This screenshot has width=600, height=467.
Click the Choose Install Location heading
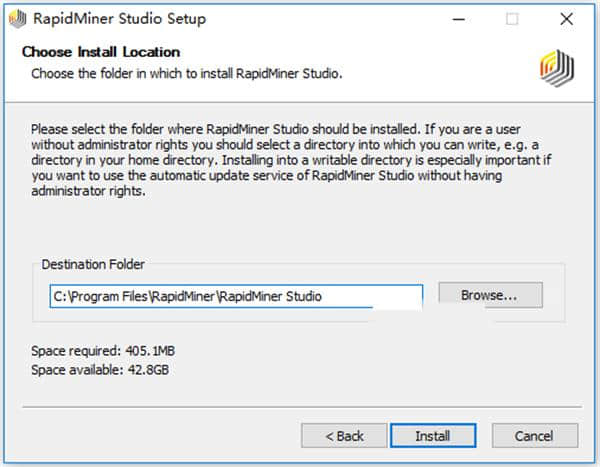click(x=101, y=52)
